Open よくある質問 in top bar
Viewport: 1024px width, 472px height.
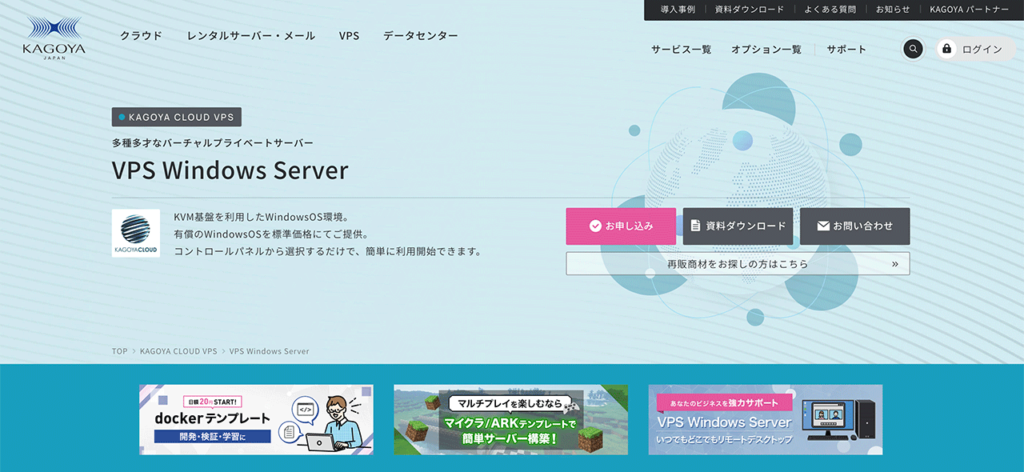pyautogui.click(x=830, y=9)
